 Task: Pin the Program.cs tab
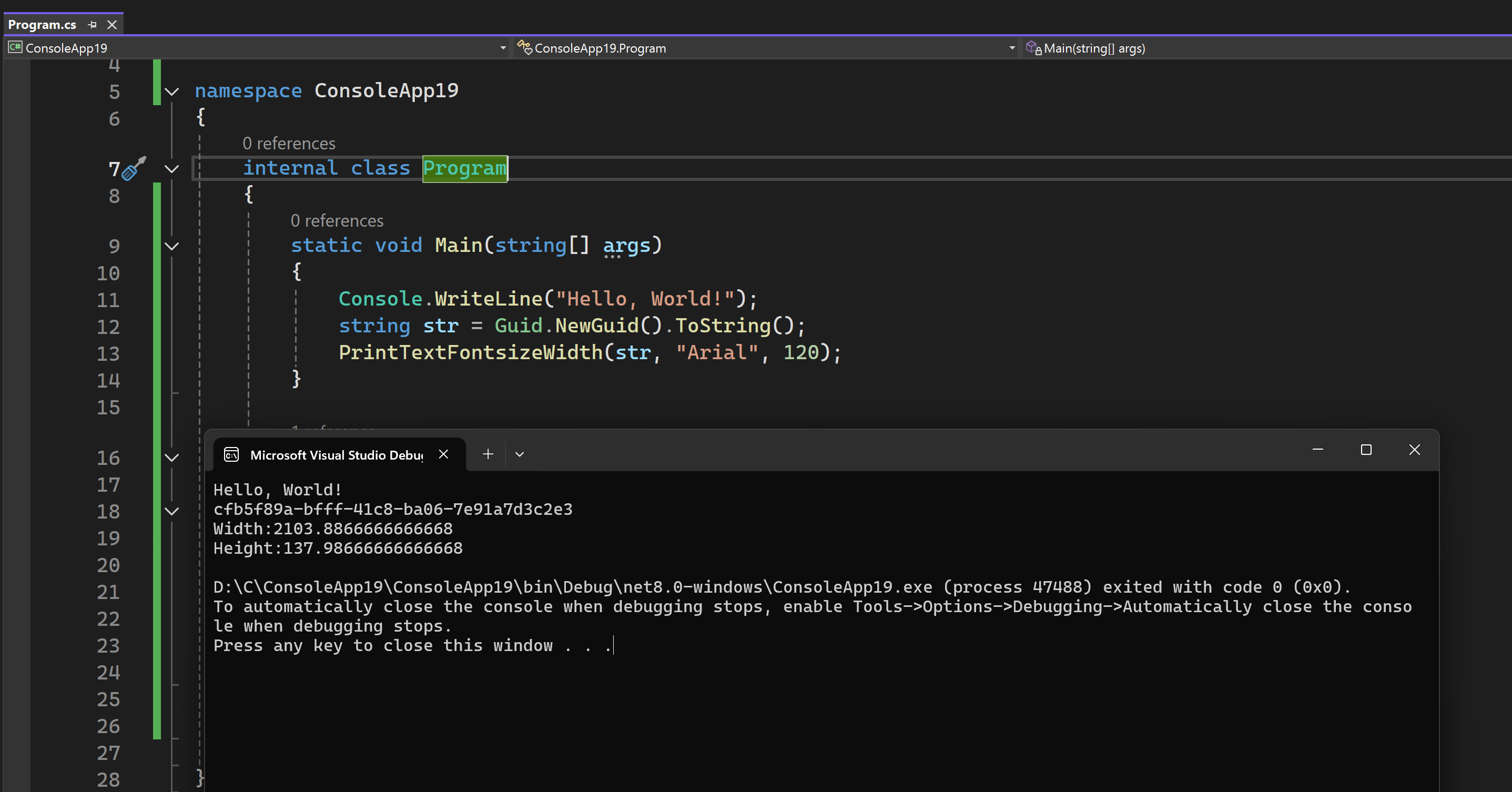[92, 25]
